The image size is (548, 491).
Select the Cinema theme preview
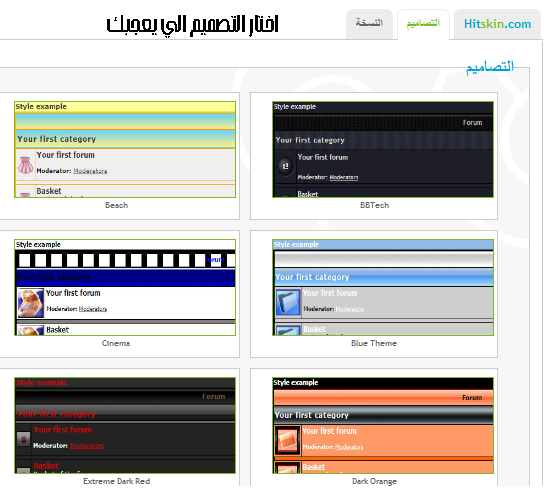point(125,287)
